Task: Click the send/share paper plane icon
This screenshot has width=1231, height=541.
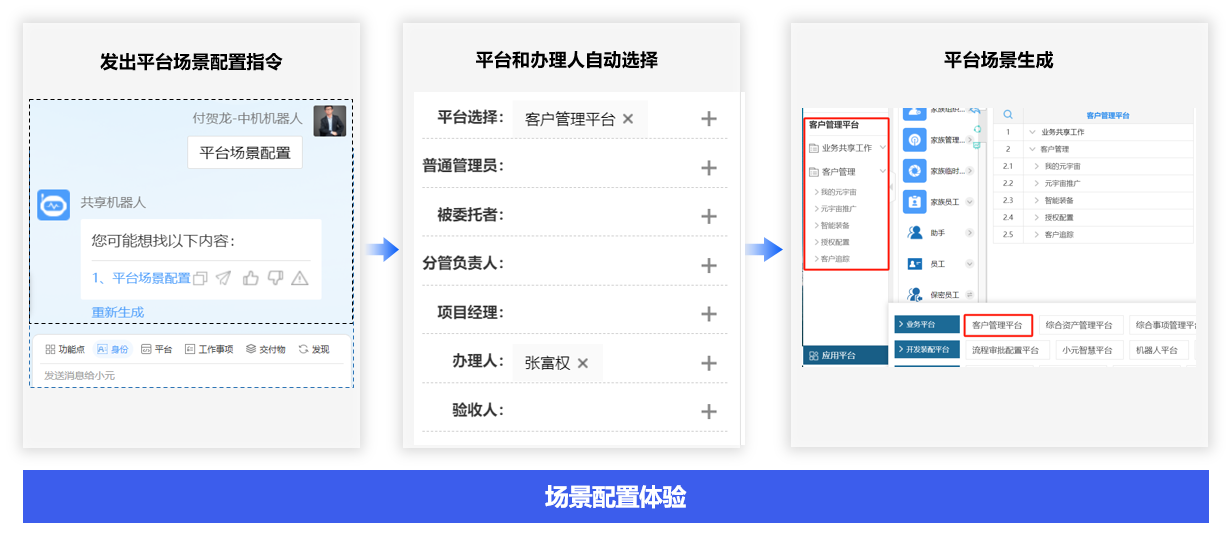Action: tap(224, 278)
